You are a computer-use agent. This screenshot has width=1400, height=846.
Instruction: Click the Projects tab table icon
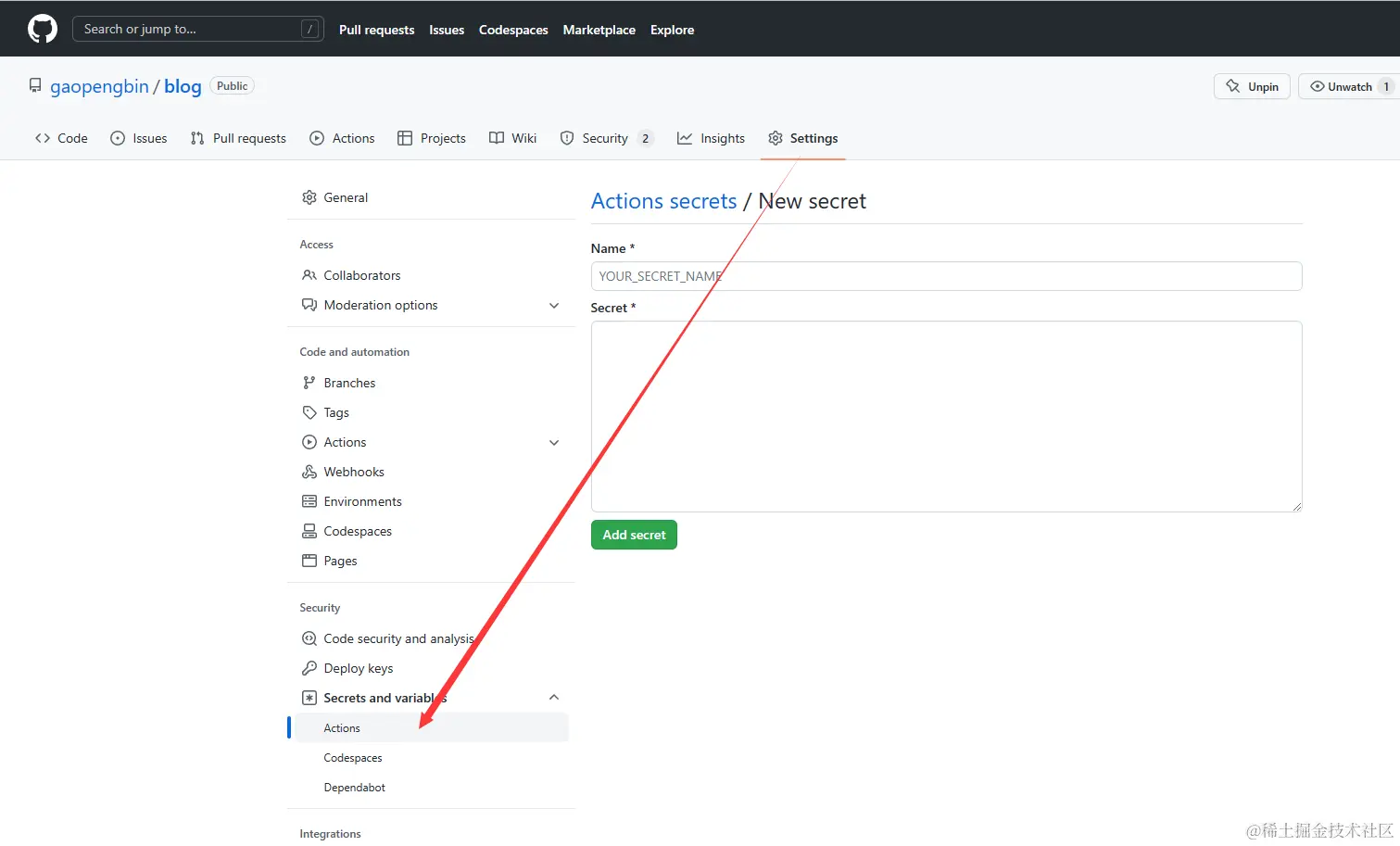(x=405, y=138)
